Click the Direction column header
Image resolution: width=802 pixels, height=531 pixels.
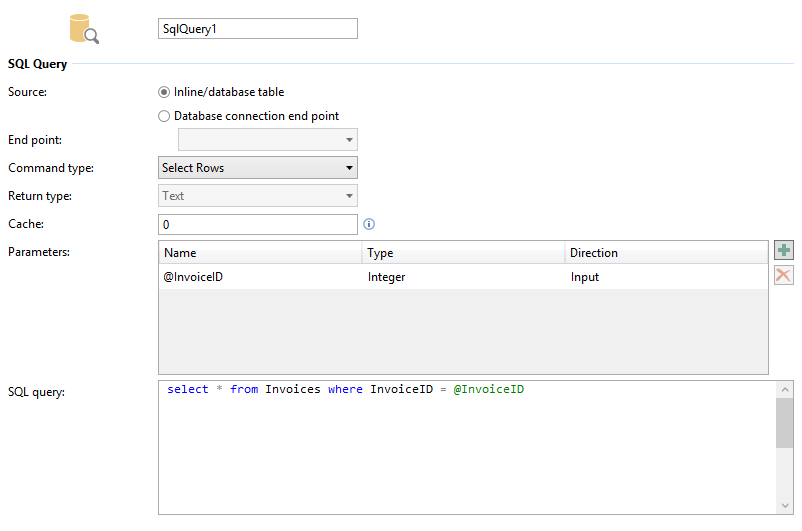click(666, 253)
